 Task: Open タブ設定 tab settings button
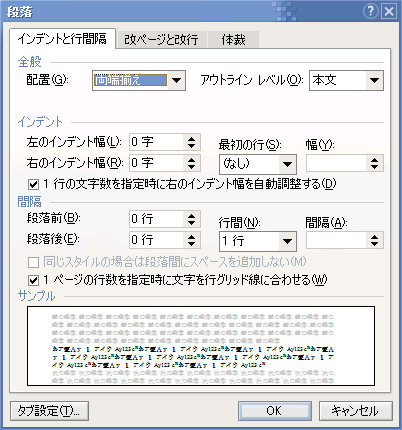(x=49, y=411)
